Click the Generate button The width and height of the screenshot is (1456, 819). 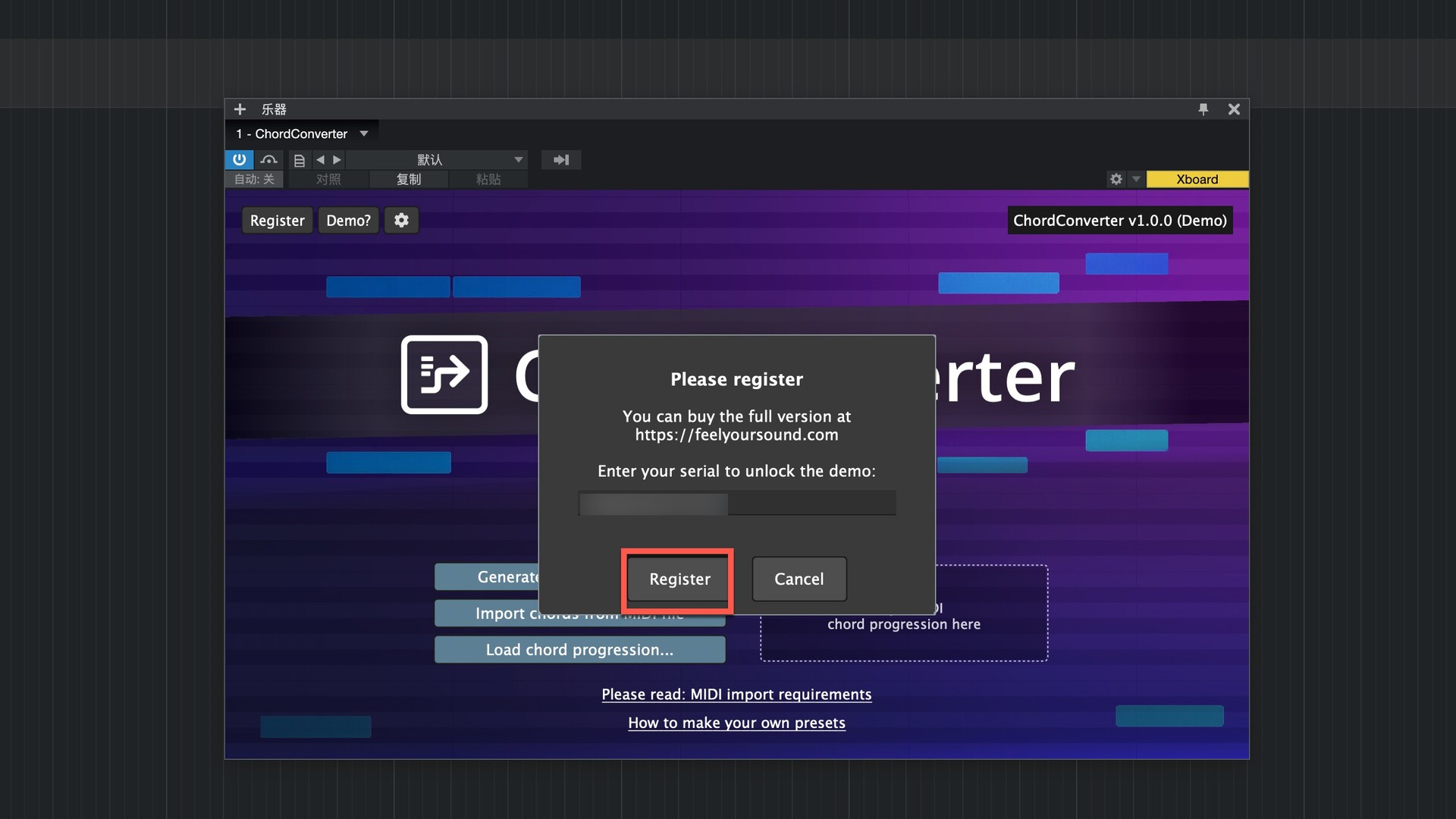coord(486,577)
